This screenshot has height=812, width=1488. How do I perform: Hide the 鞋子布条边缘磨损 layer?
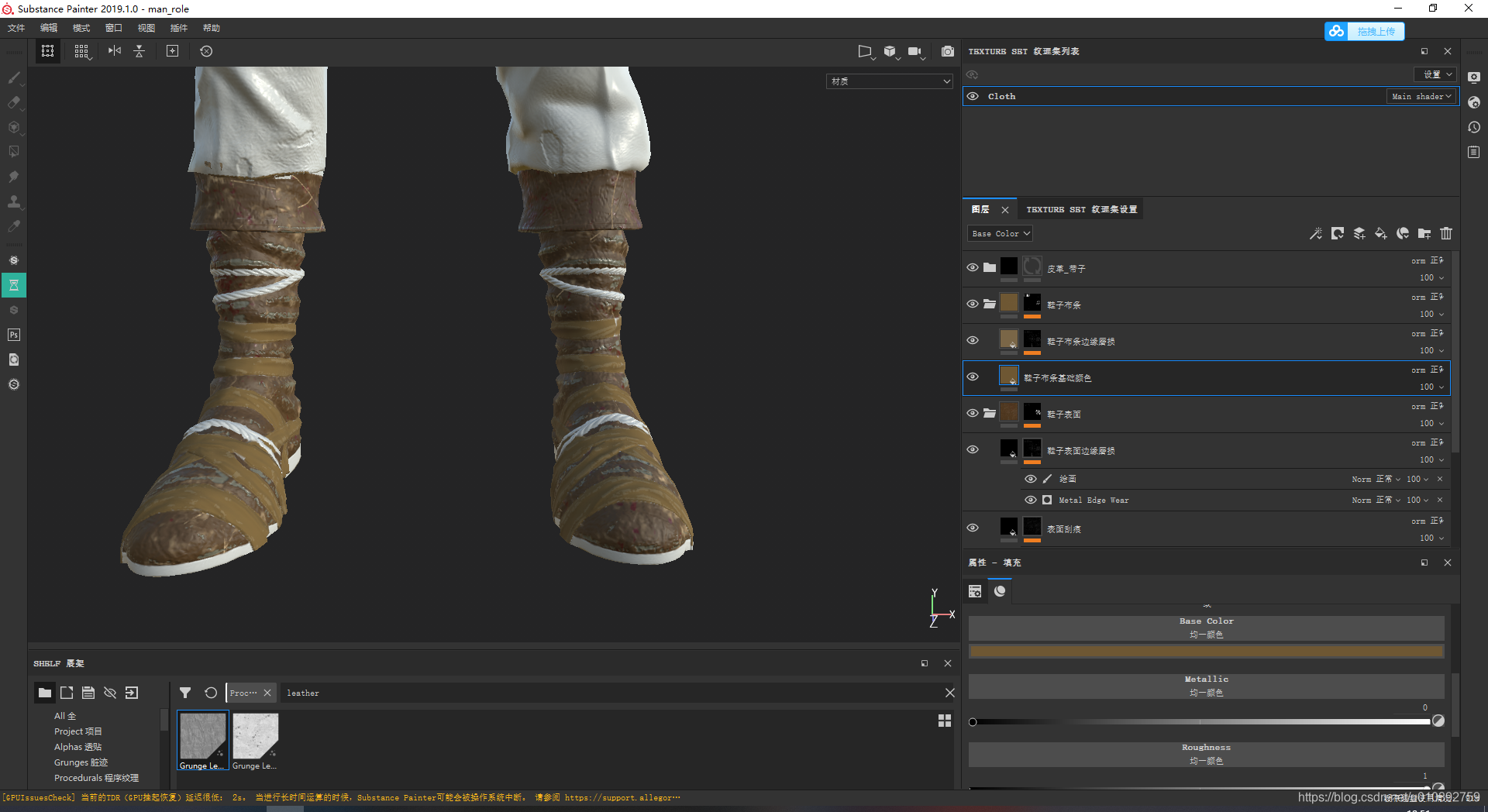[x=973, y=340]
